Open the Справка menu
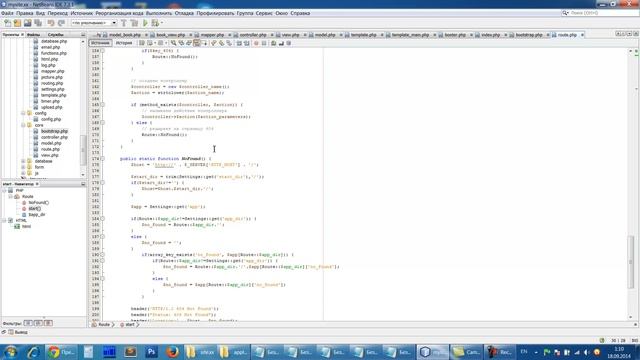Viewport: 640px width, 360px height. point(300,13)
